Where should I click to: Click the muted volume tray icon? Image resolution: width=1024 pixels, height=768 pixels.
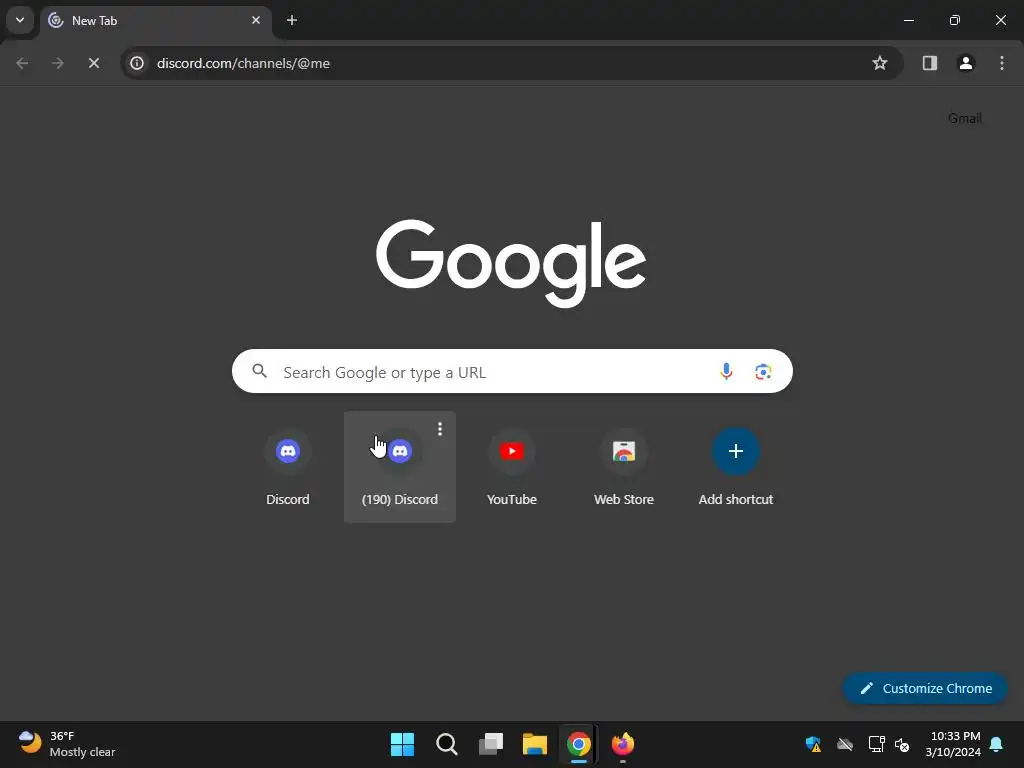[903, 744]
